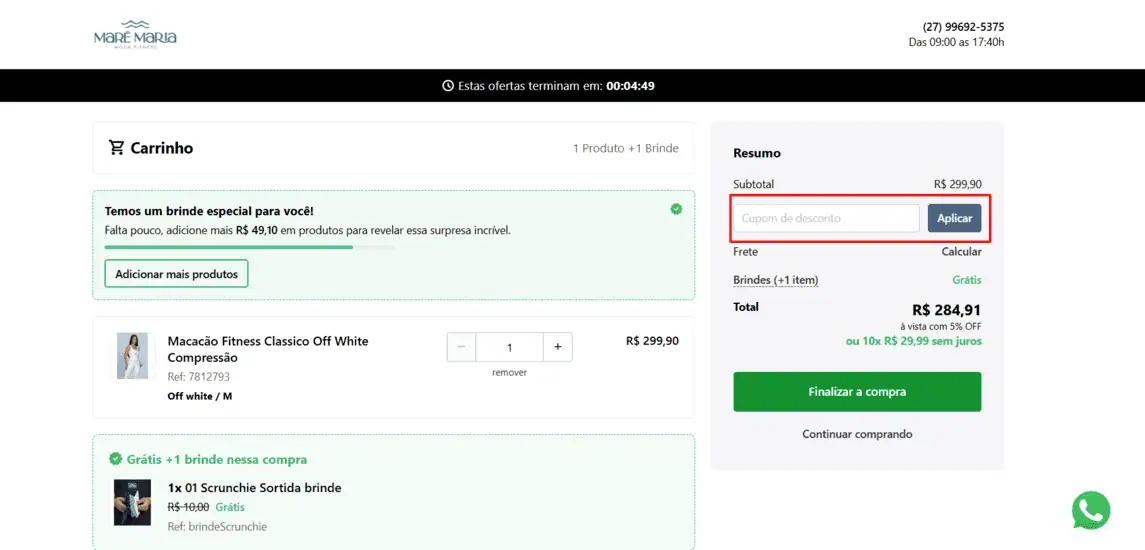
Task: Open the Scrunchie Sortida gift thumbnail
Action: coord(132,502)
